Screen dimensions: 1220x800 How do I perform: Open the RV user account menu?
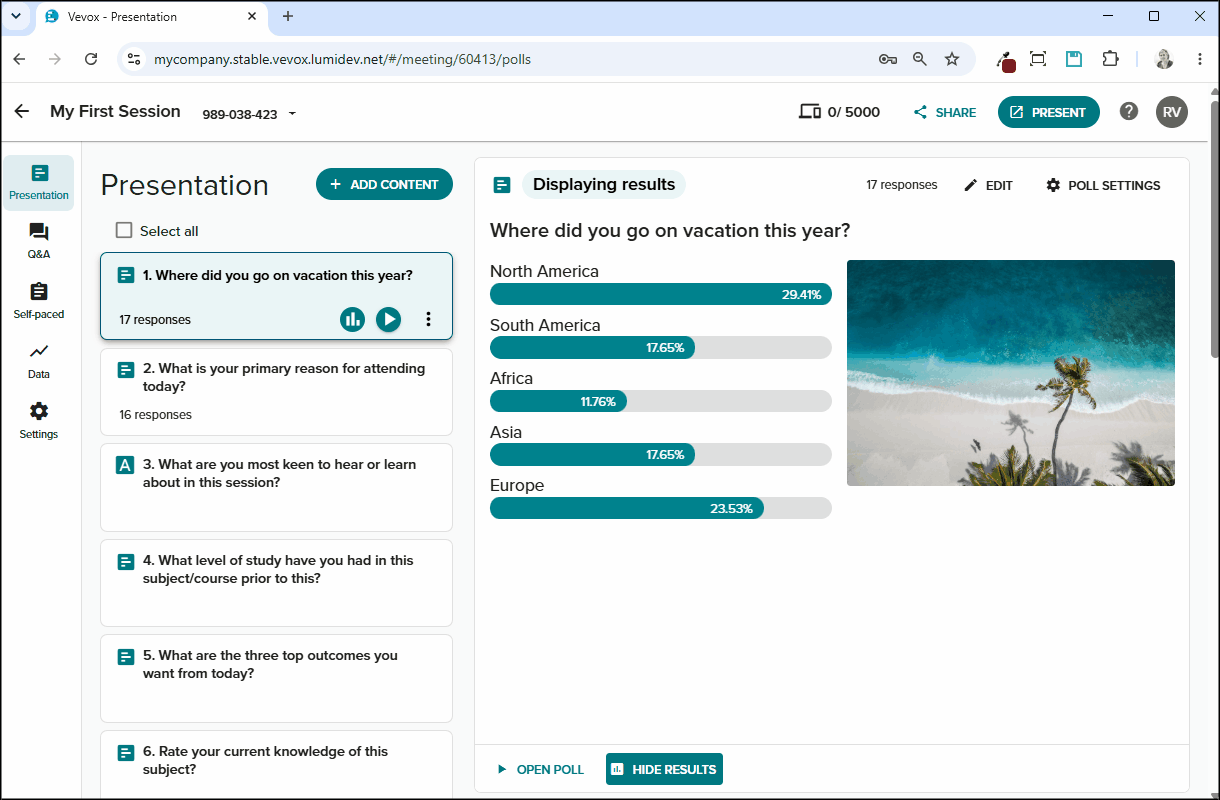click(x=1172, y=112)
